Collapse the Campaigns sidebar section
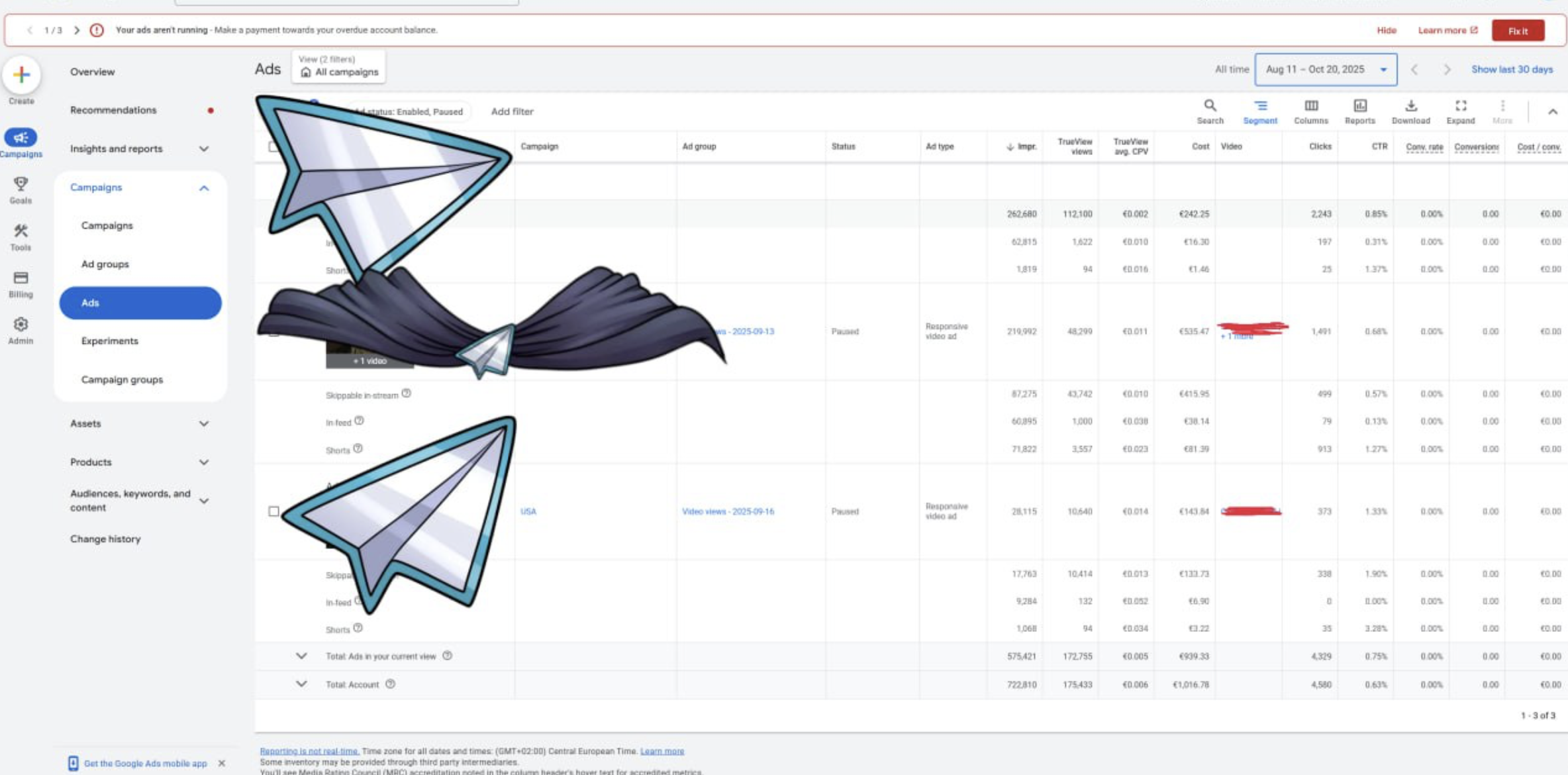The height and width of the screenshot is (775, 1568). (204, 188)
